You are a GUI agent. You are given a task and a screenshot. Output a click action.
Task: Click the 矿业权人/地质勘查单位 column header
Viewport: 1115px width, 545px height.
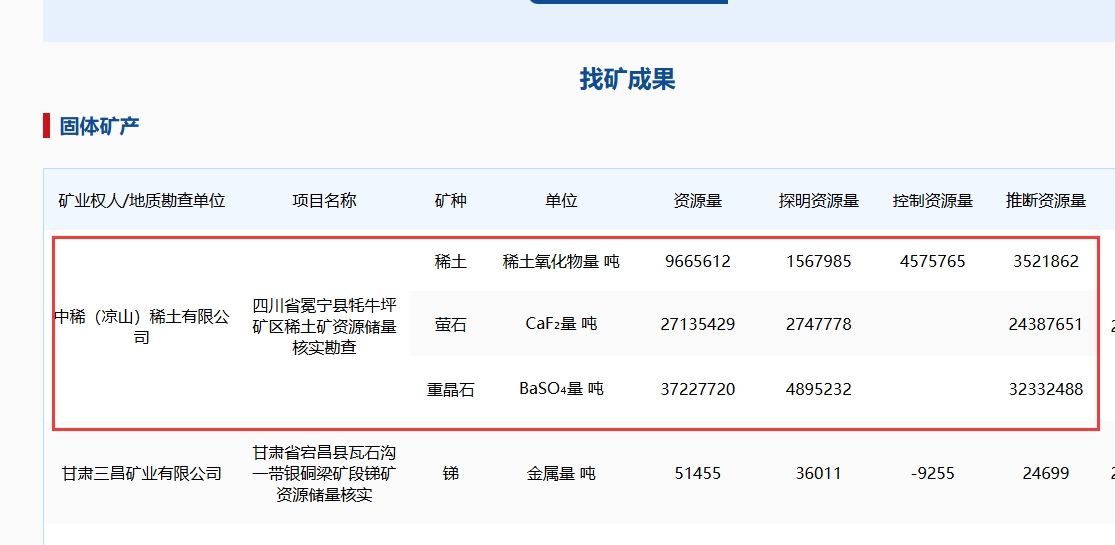[142, 201]
